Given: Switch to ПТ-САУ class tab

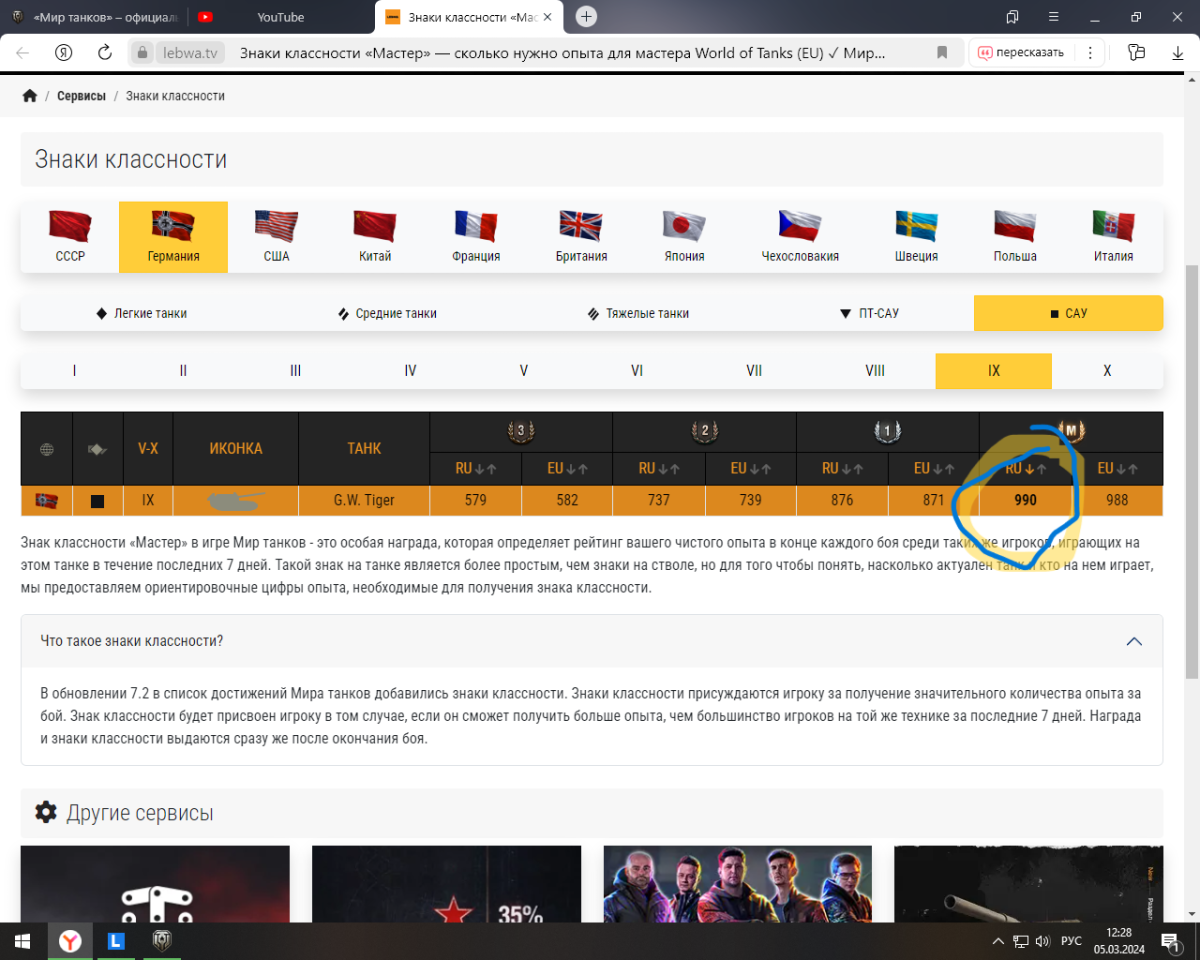Looking at the screenshot, I should [x=869, y=313].
